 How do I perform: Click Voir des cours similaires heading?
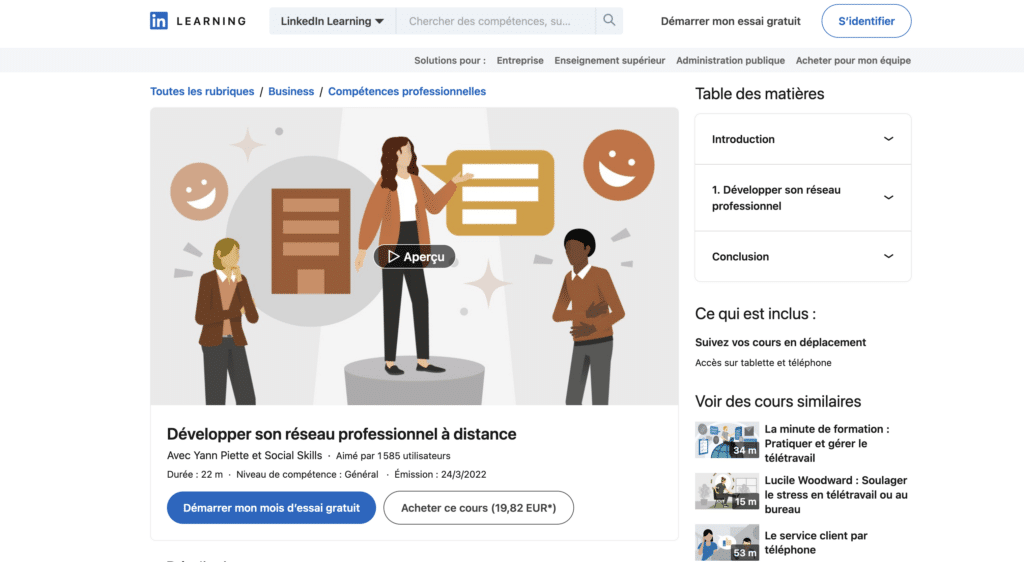[778, 401]
